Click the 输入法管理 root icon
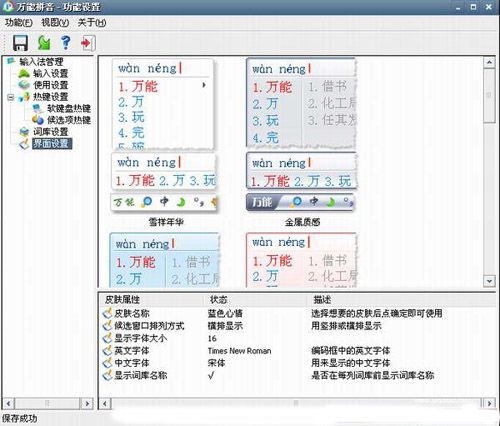This screenshot has width=500, height=426. coord(11,61)
